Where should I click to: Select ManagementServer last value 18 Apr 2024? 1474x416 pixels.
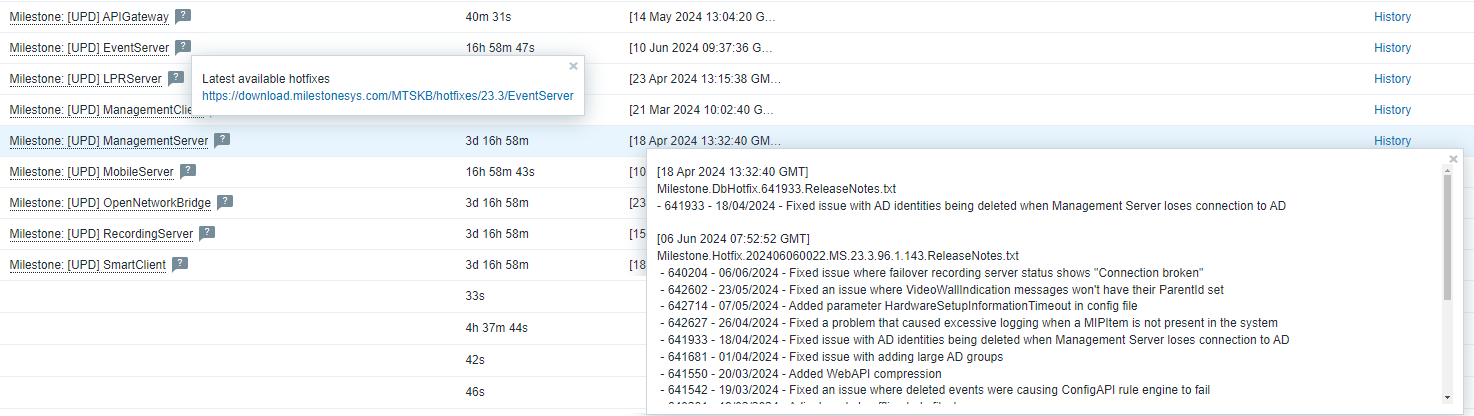coord(705,141)
